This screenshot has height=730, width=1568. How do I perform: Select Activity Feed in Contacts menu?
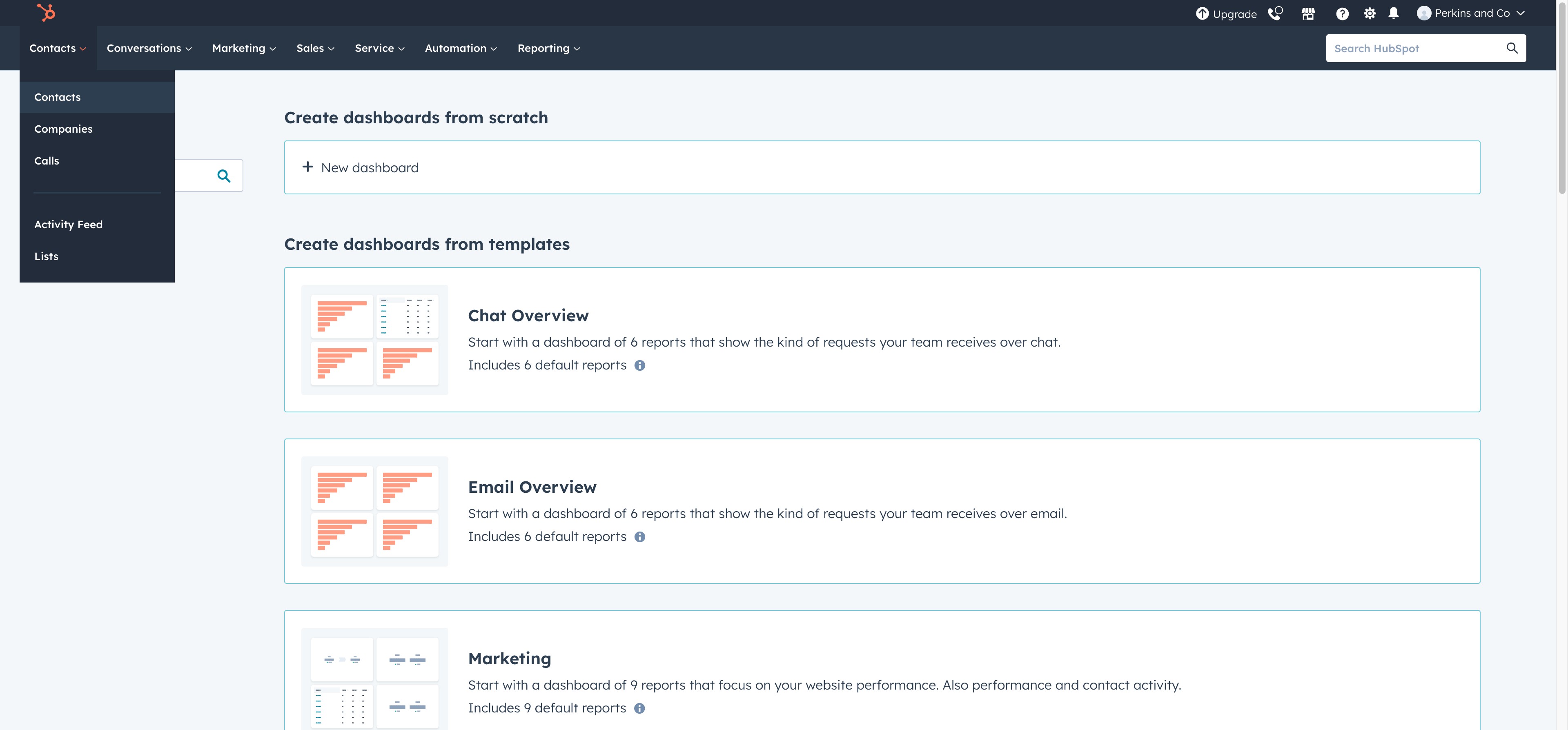click(x=68, y=225)
